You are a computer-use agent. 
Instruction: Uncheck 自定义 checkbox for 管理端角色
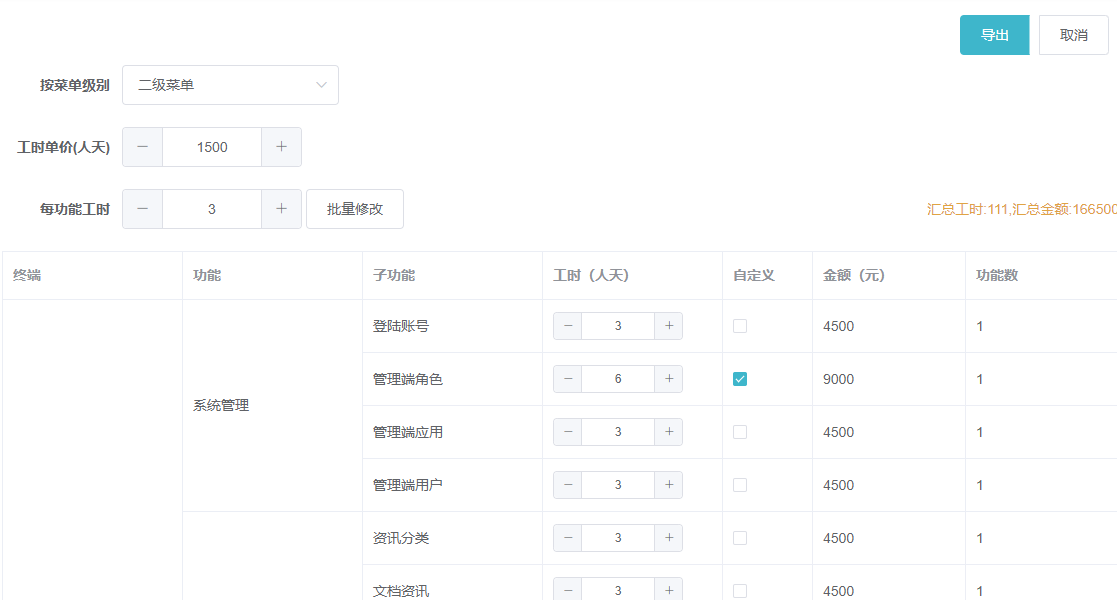pyautogui.click(x=740, y=379)
